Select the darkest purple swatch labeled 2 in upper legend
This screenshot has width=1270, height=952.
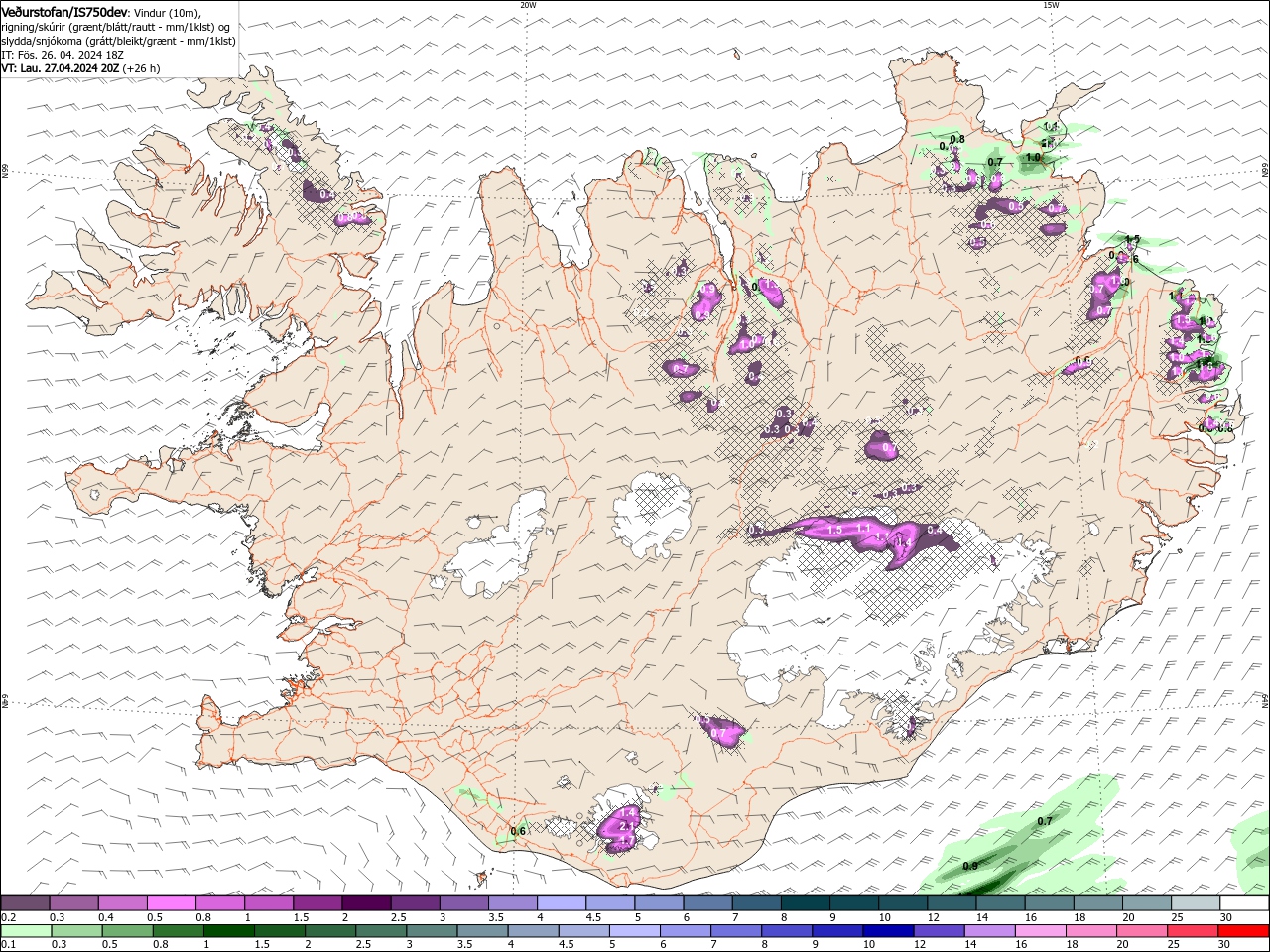366,903
